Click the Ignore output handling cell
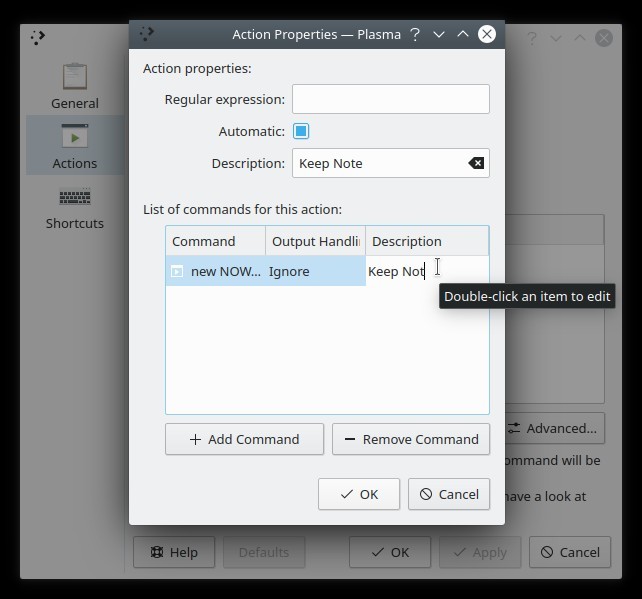The height and width of the screenshot is (599, 642). pyautogui.click(x=315, y=271)
